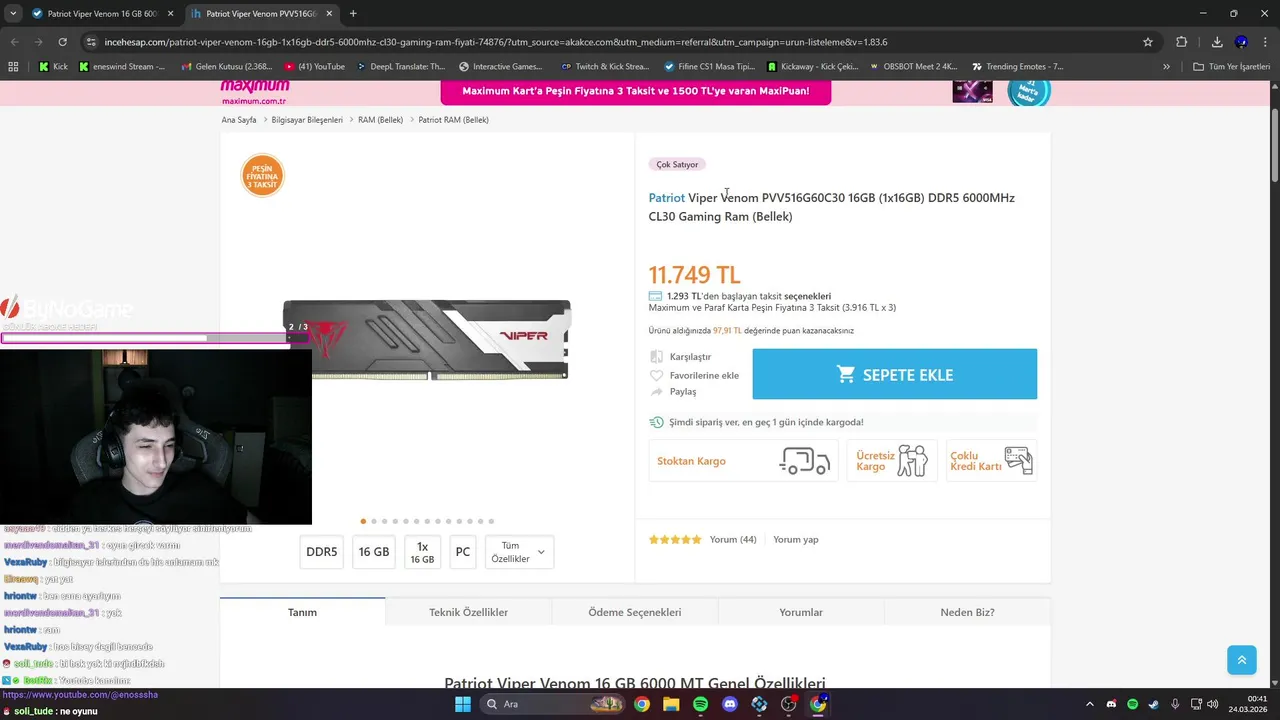Open the Neden Biz? tab
This screenshot has width=1280, height=720.
(x=967, y=612)
